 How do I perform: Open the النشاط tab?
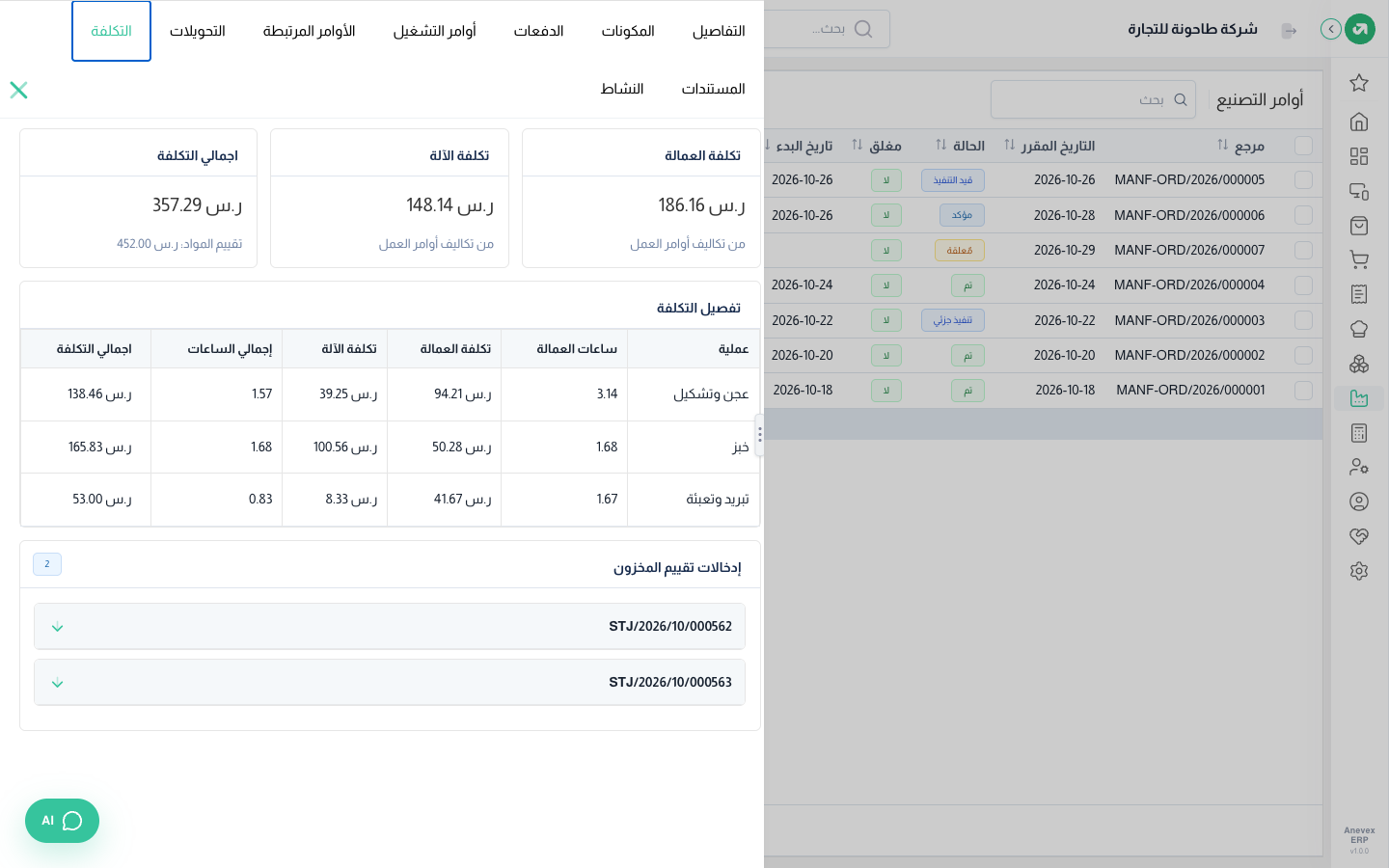(622, 89)
